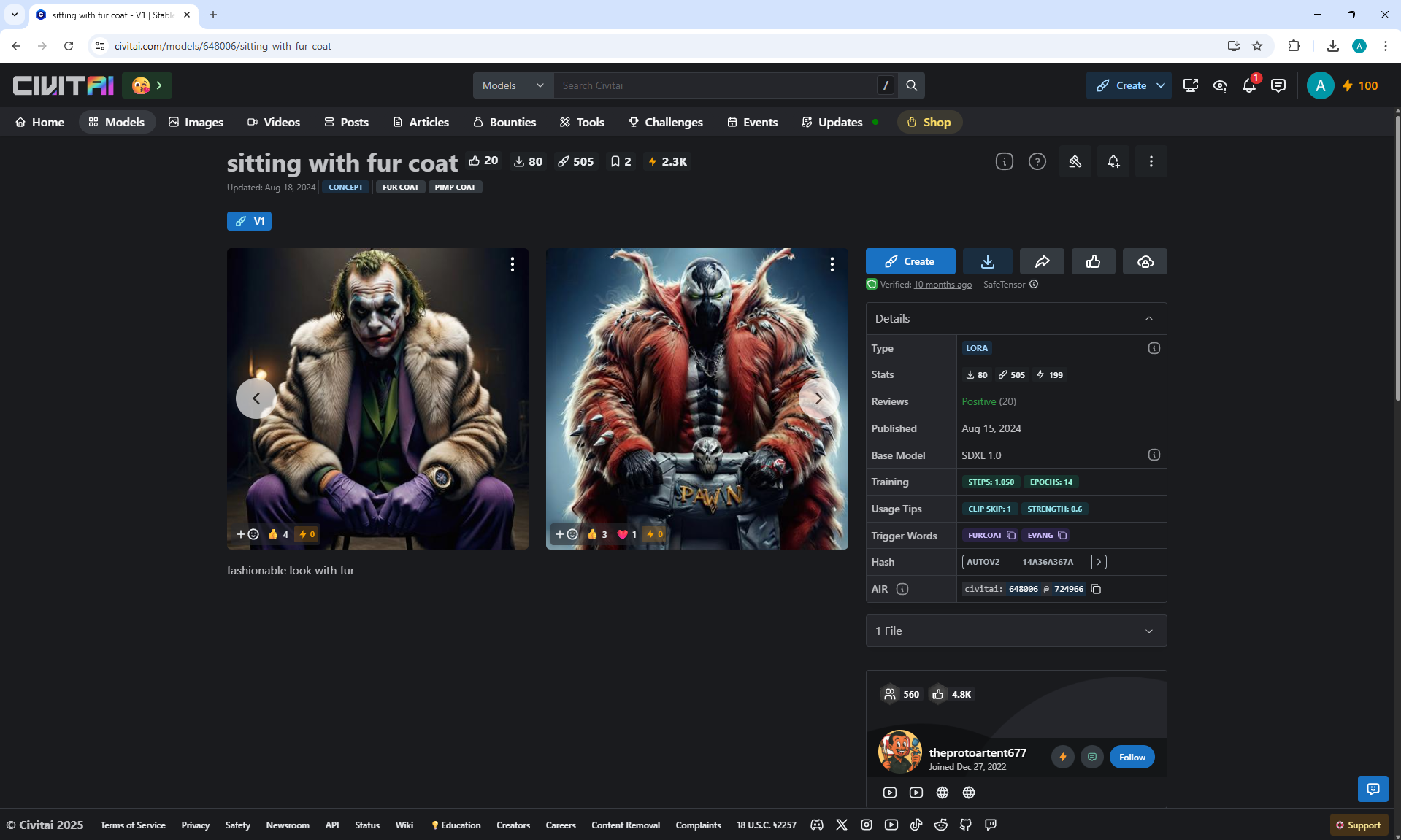Open the Challenges tab
The height and width of the screenshot is (840, 1401).
click(x=666, y=122)
